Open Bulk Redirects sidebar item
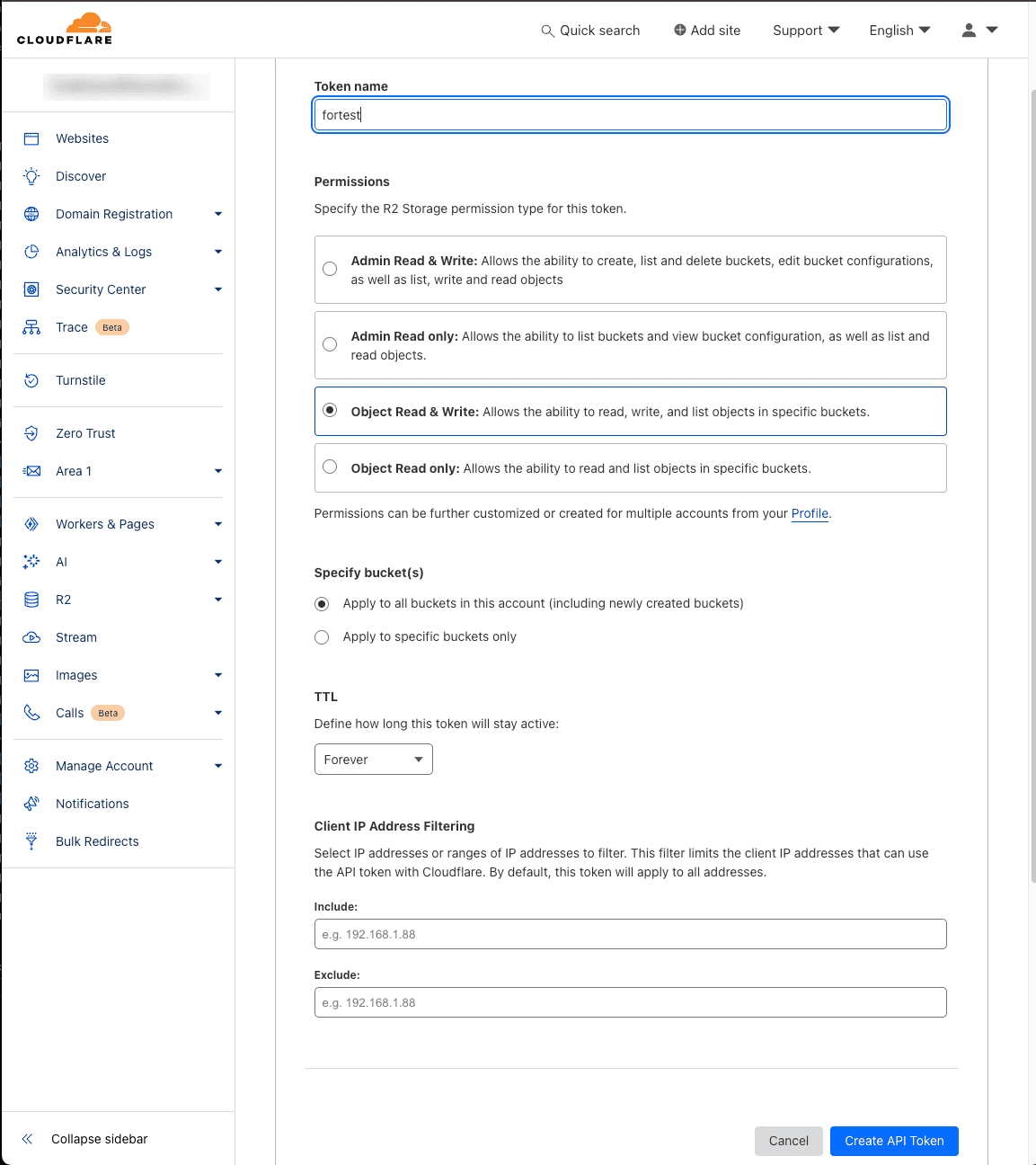 tap(97, 841)
